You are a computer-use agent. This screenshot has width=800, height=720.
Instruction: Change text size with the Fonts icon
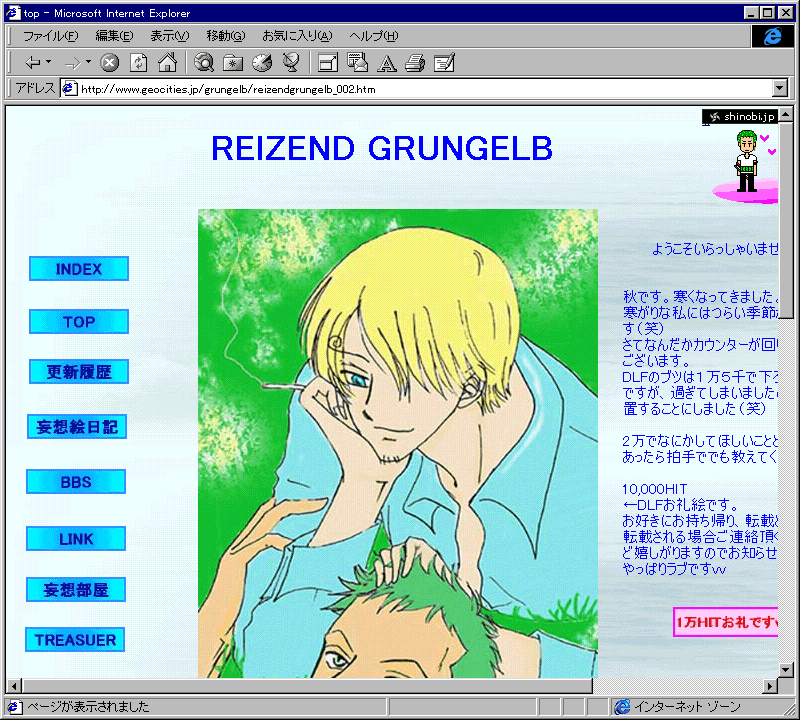[x=386, y=63]
